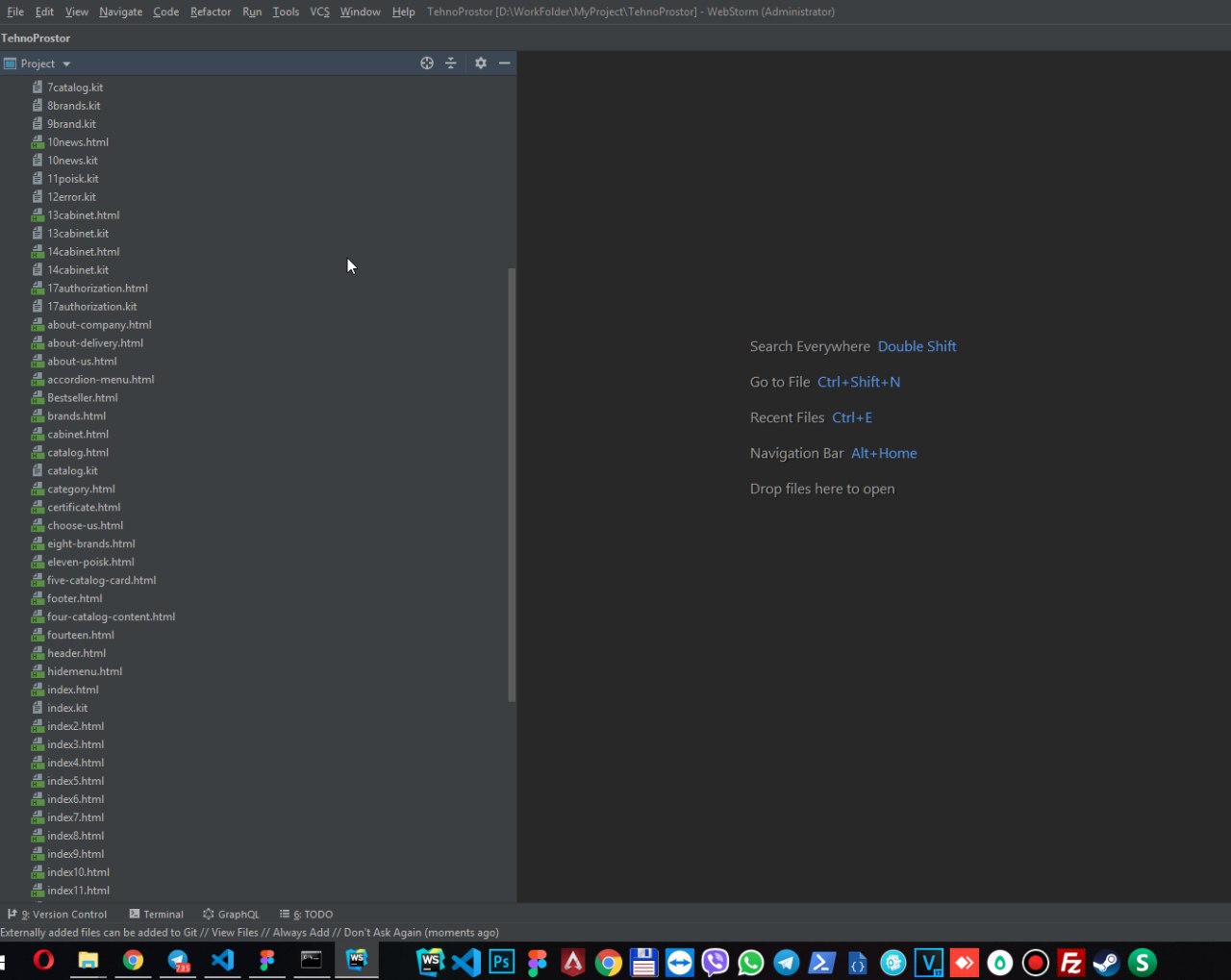Click Always Add in the status bar
Viewport: 1231px width, 980px height.
coord(301,933)
